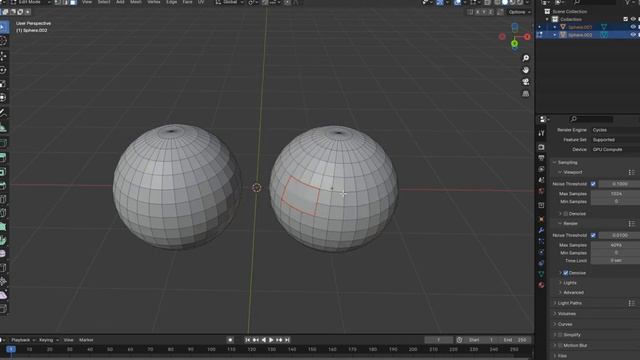Open the Object Data green triangle tab
This screenshot has height=360, width=640.
[541, 274]
